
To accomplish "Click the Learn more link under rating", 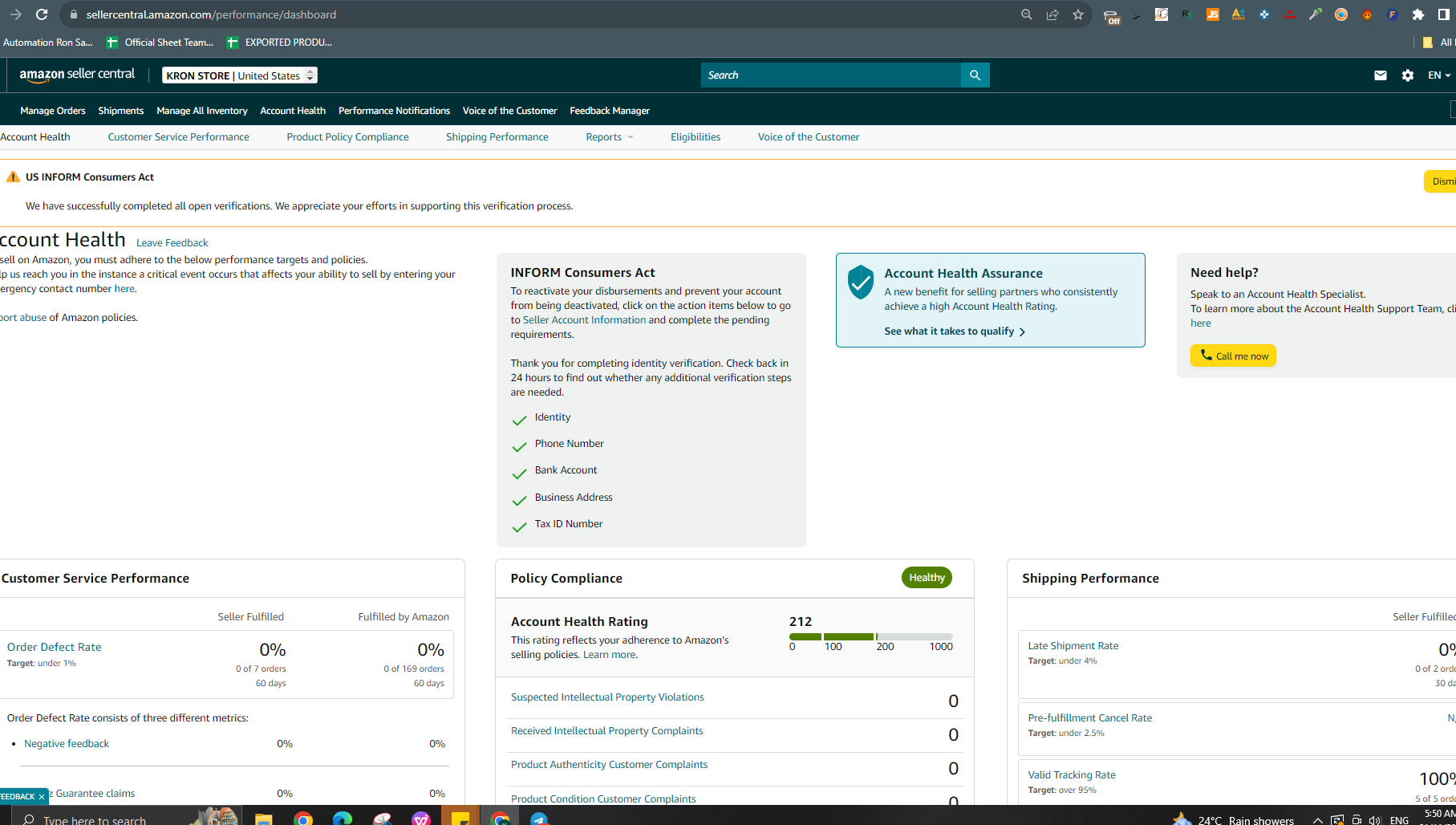I will point(609,655).
